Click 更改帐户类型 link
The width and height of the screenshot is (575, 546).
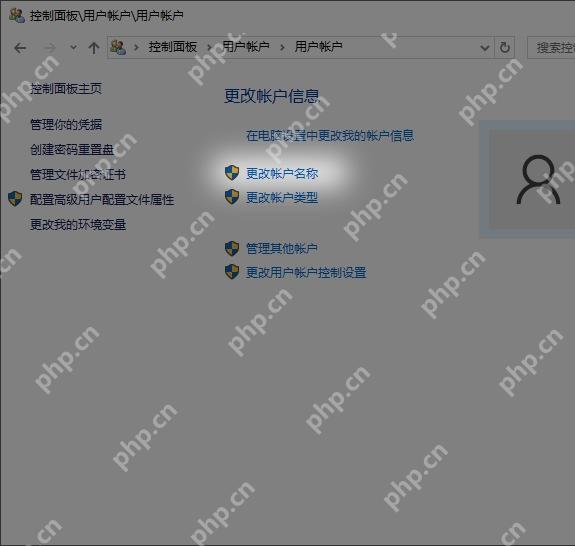tap(282, 198)
